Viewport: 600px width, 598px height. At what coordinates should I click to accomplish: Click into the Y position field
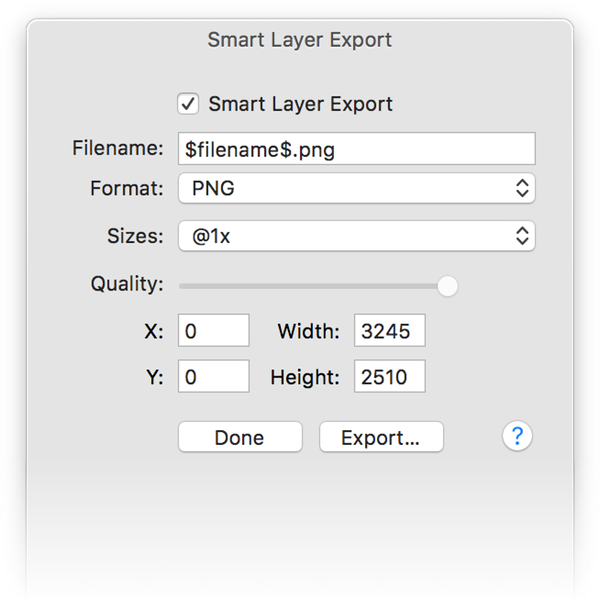(x=213, y=377)
